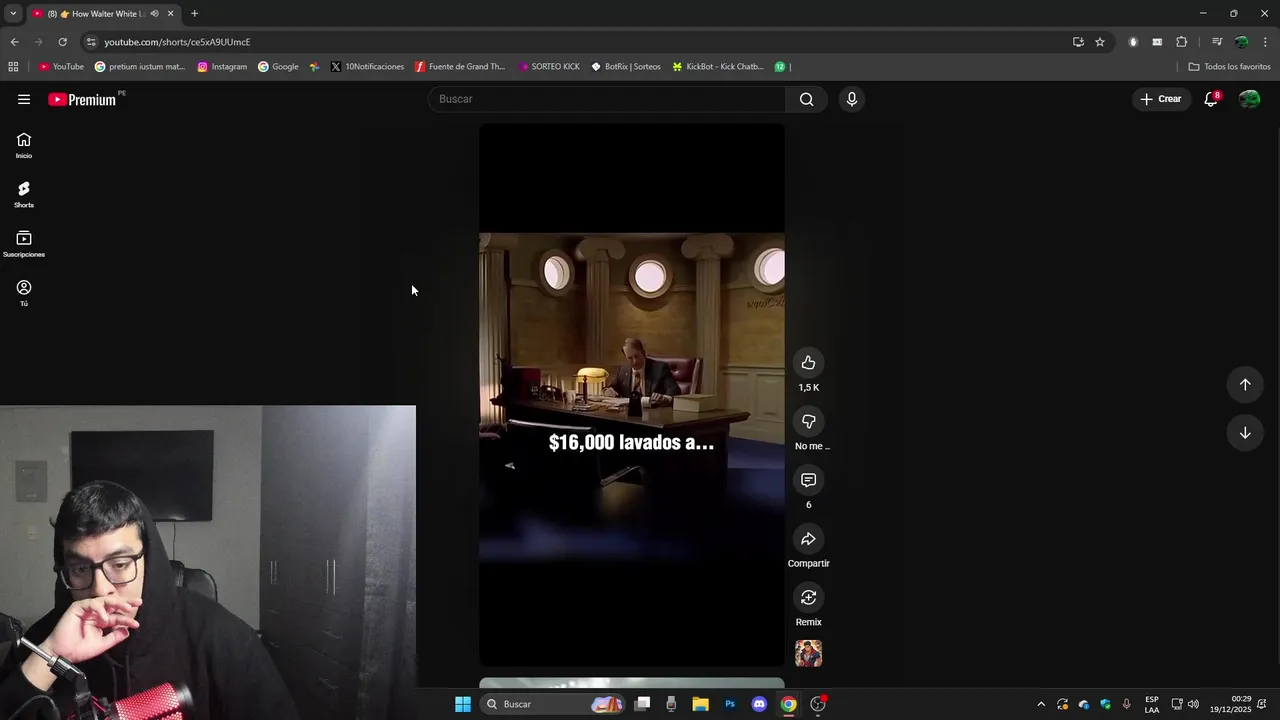Go back in the browser

tap(14, 42)
